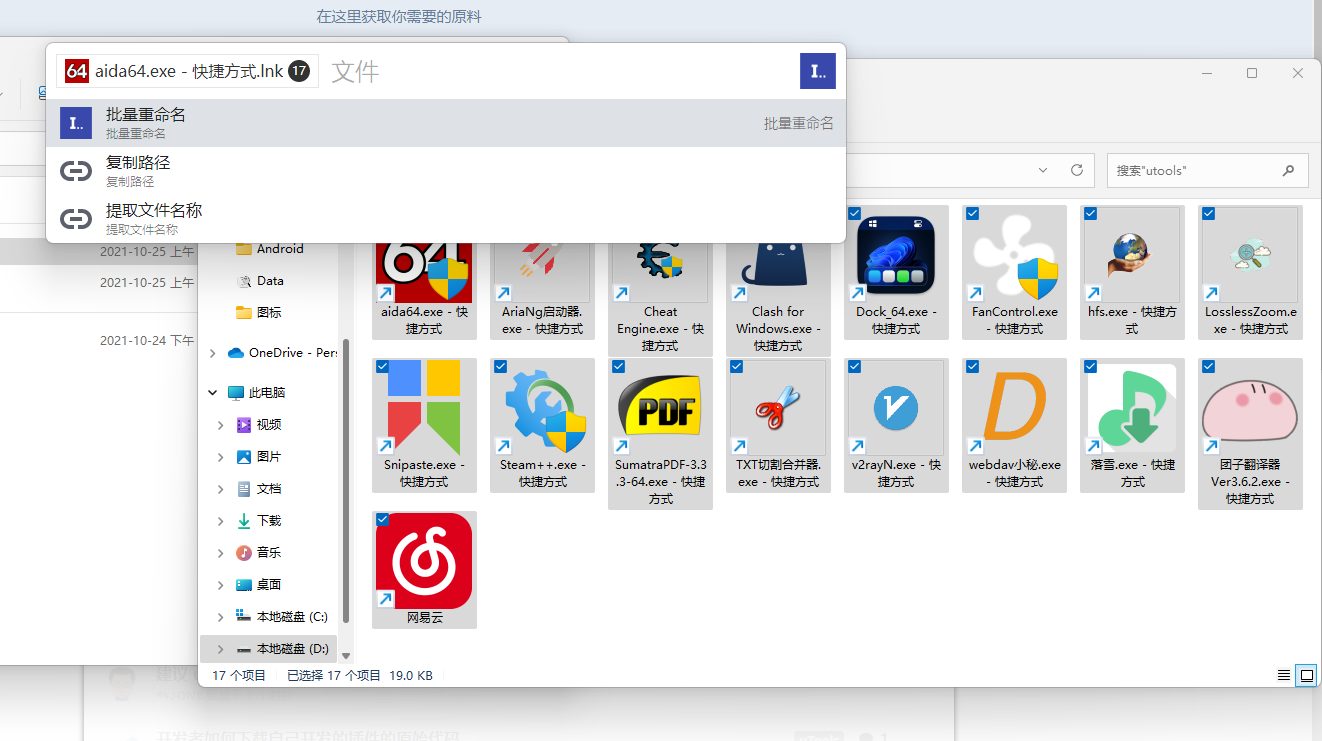This screenshot has height=741, width=1322.
Task: Uncheck the FanControl.exe item checkbox
Action: click(973, 214)
